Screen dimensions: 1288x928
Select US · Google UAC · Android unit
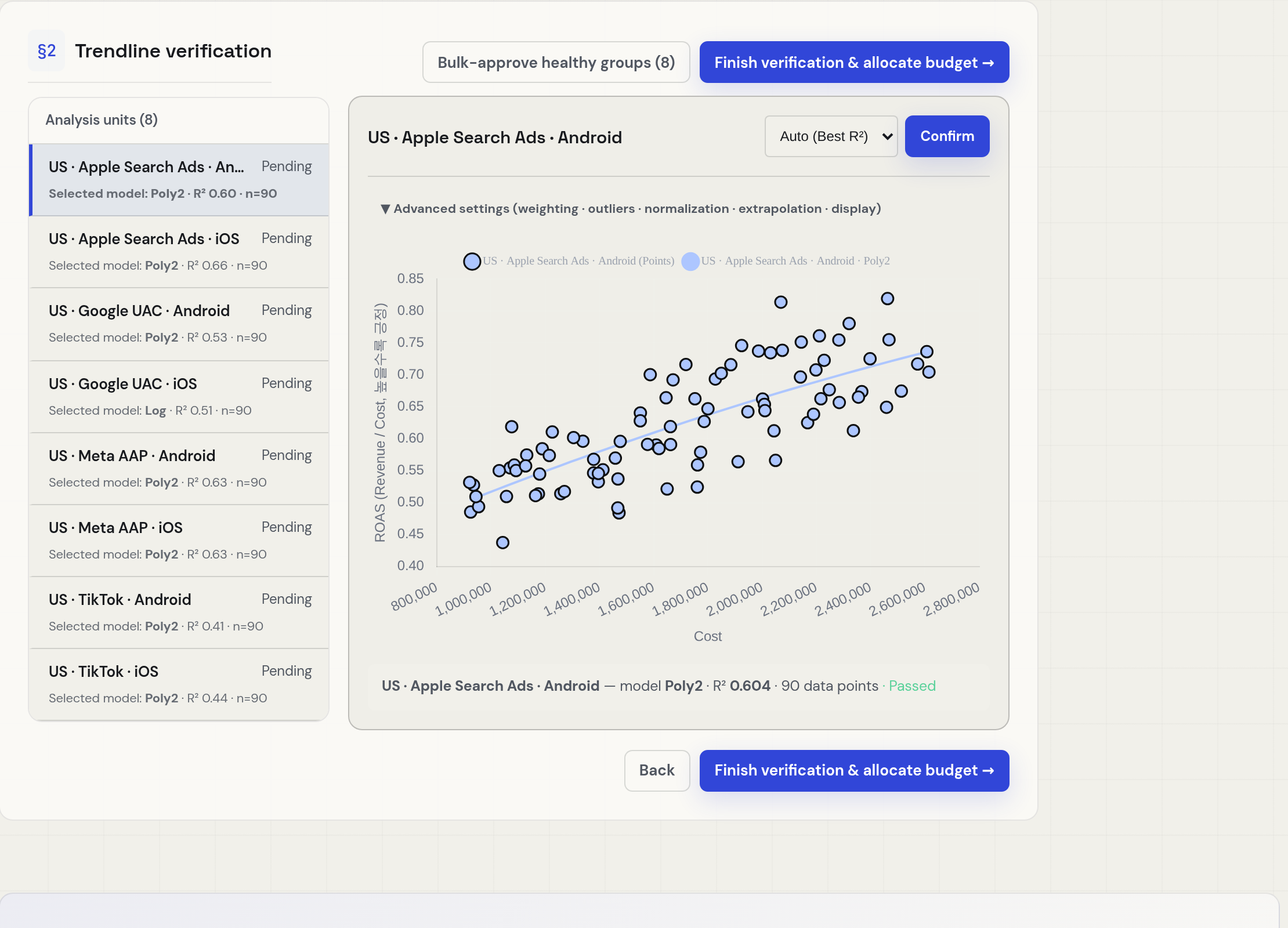click(179, 324)
